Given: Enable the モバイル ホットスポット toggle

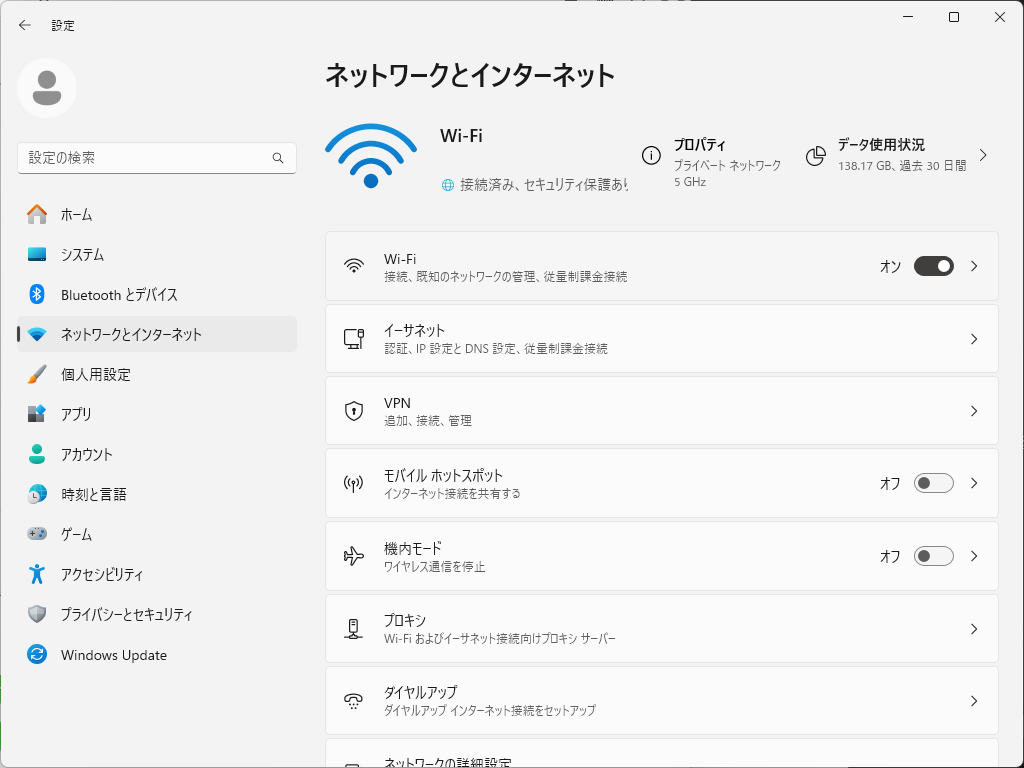Looking at the screenshot, I should [933, 483].
